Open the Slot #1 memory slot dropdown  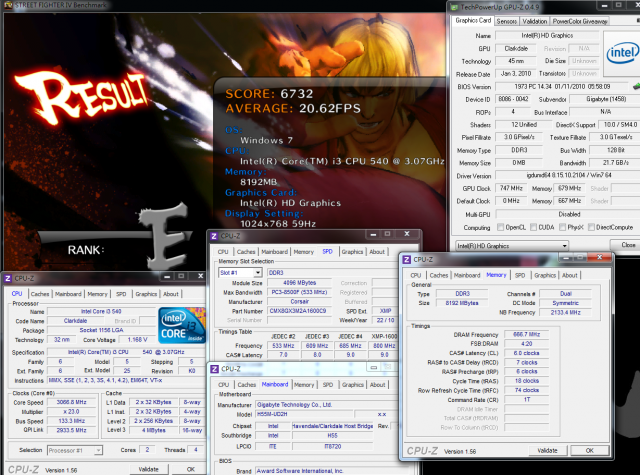[240, 273]
